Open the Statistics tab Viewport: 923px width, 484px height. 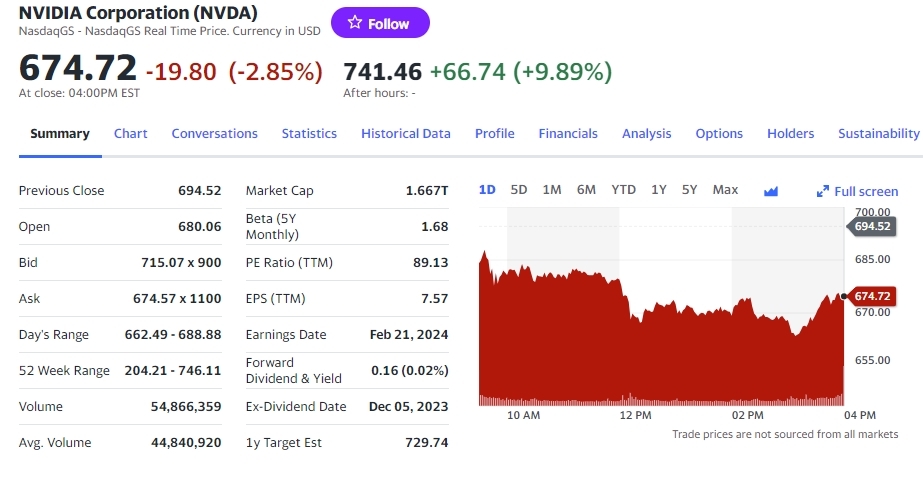[x=309, y=134]
